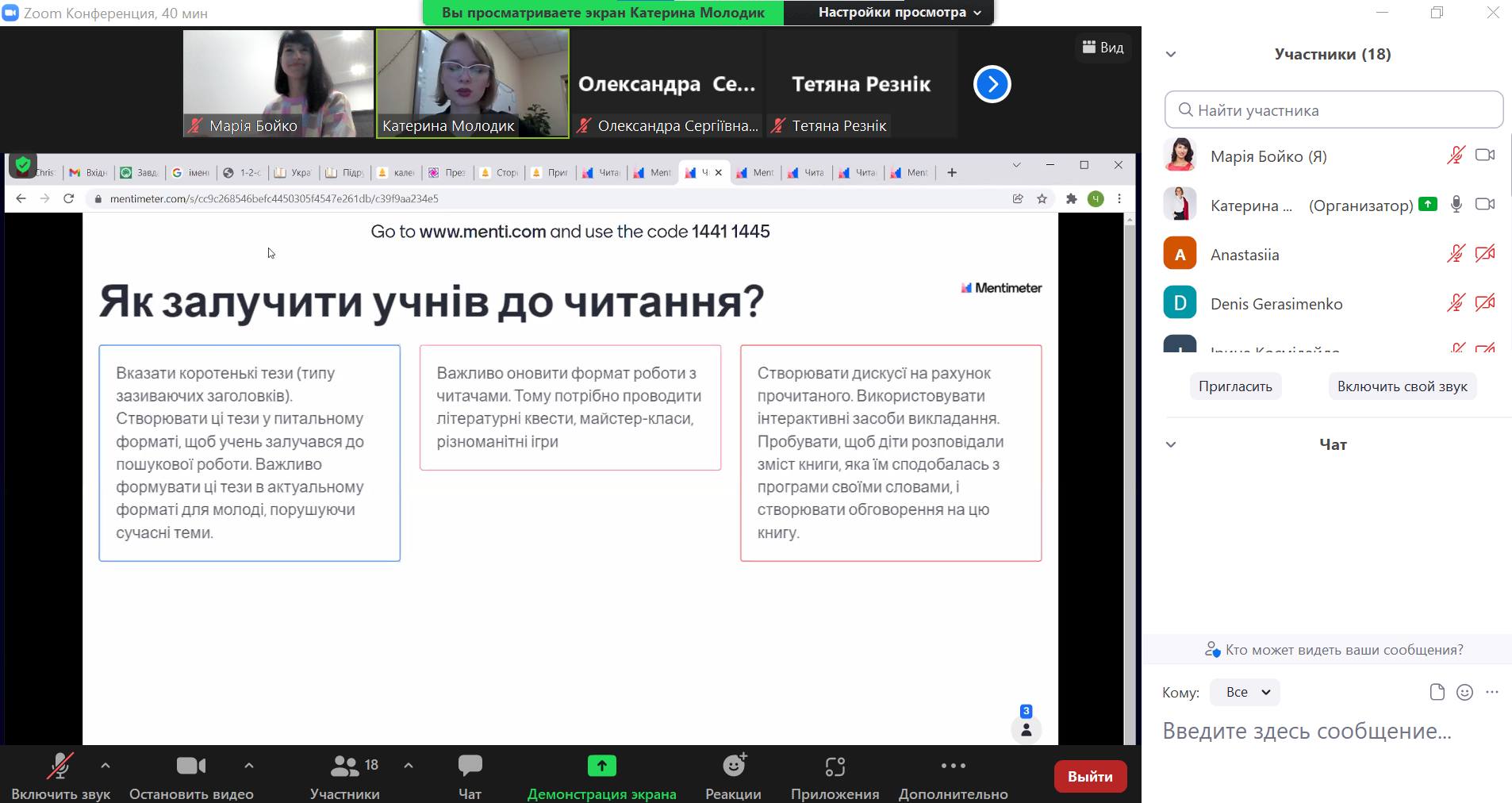Open the Applications panel icon
The image size is (1512, 803).
[x=835, y=766]
